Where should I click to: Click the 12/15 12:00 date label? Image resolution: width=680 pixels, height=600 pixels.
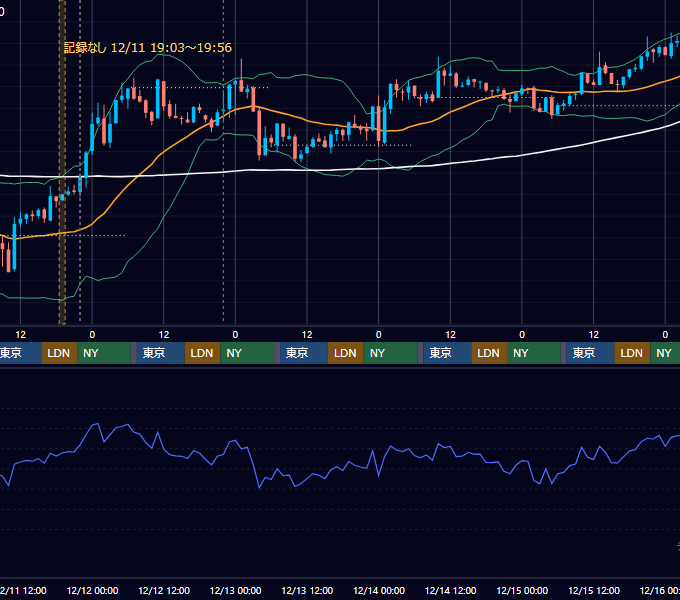[x=594, y=590]
